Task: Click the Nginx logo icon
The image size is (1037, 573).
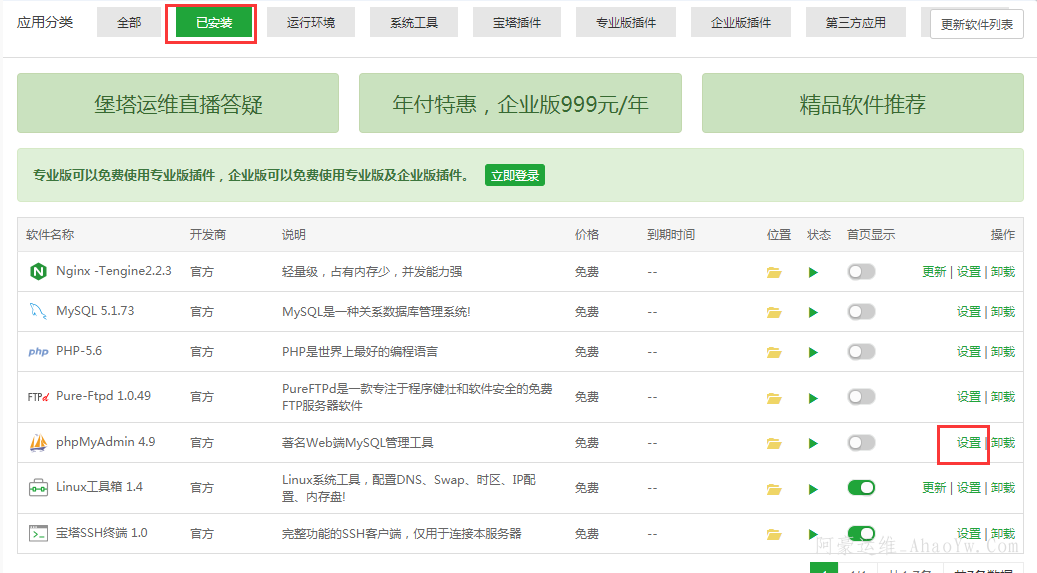Action: [x=38, y=271]
